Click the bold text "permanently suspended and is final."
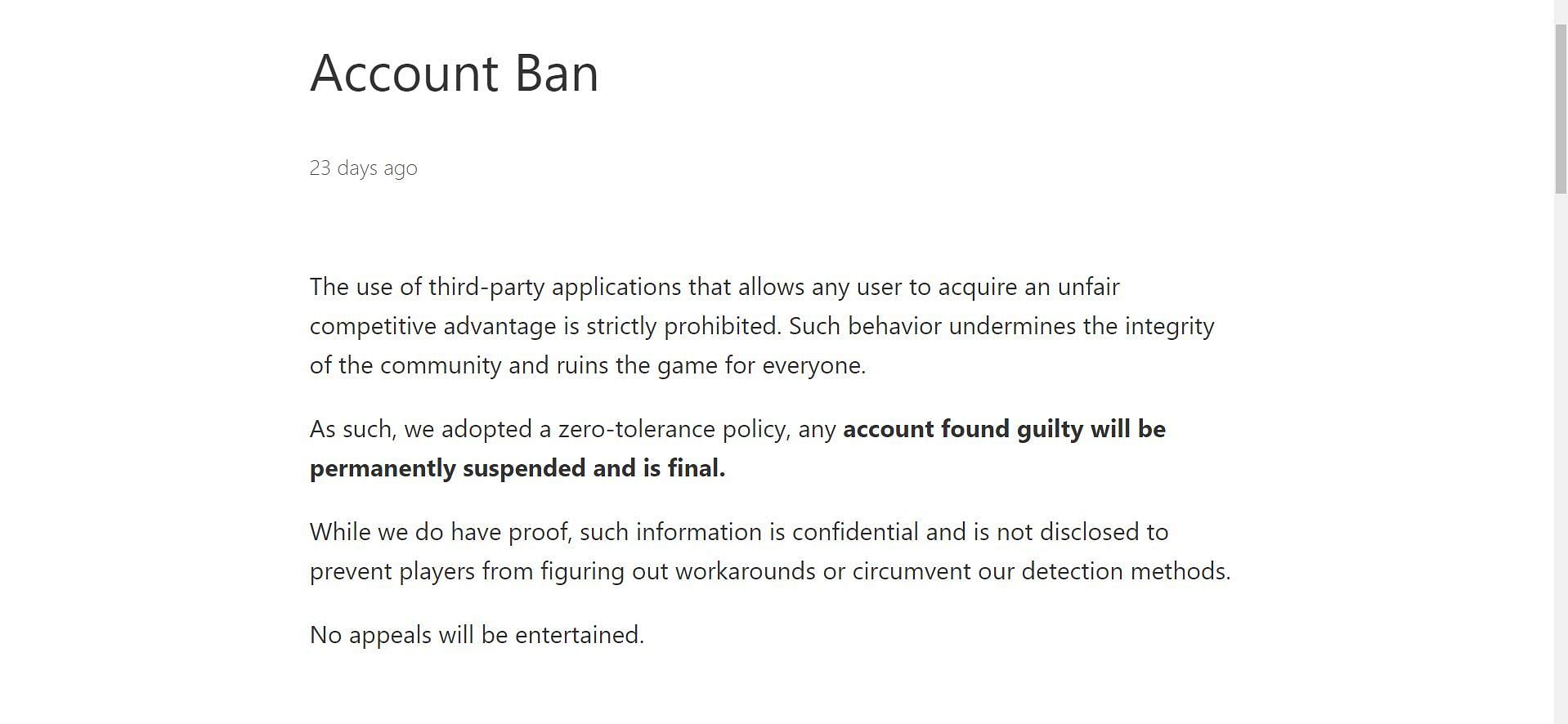This screenshot has height=724, width=1568. click(517, 468)
